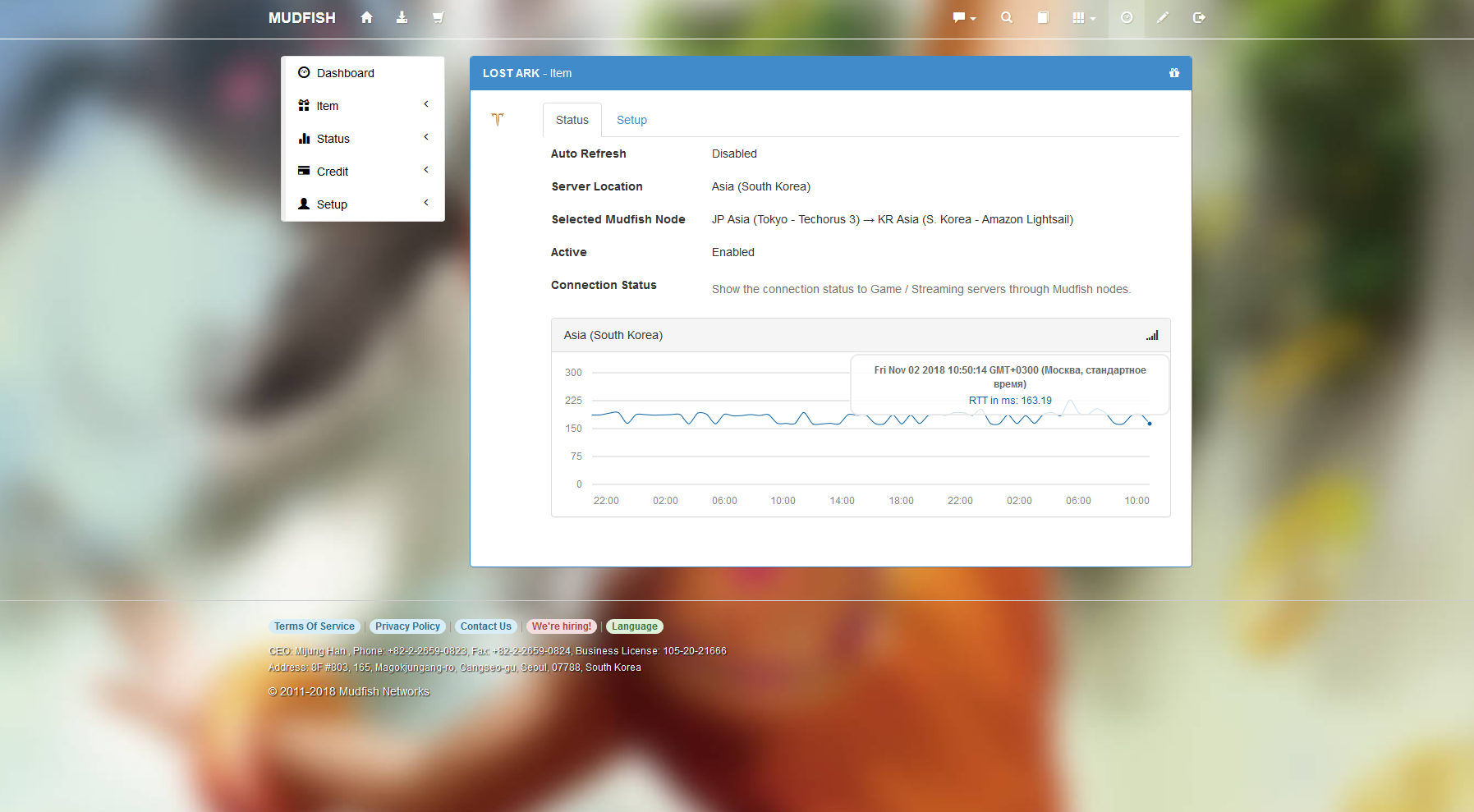This screenshot has width=1474, height=812.
Task: Click the gift icon in LOST ARK header
Action: click(x=1173, y=73)
